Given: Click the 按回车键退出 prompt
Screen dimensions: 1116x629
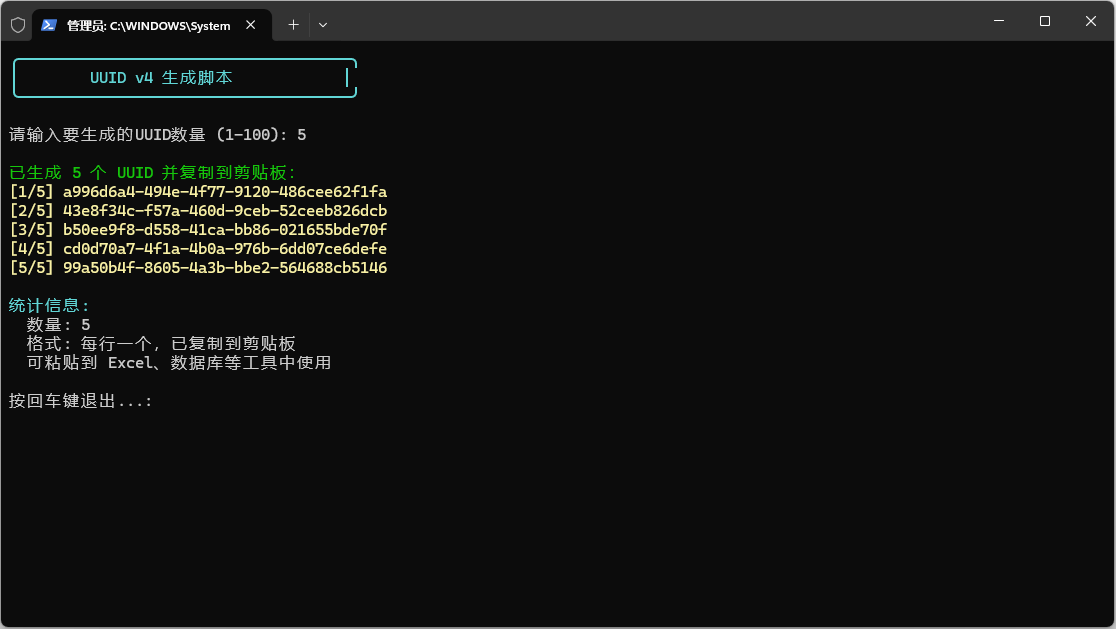Looking at the screenshot, I should [80, 401].
